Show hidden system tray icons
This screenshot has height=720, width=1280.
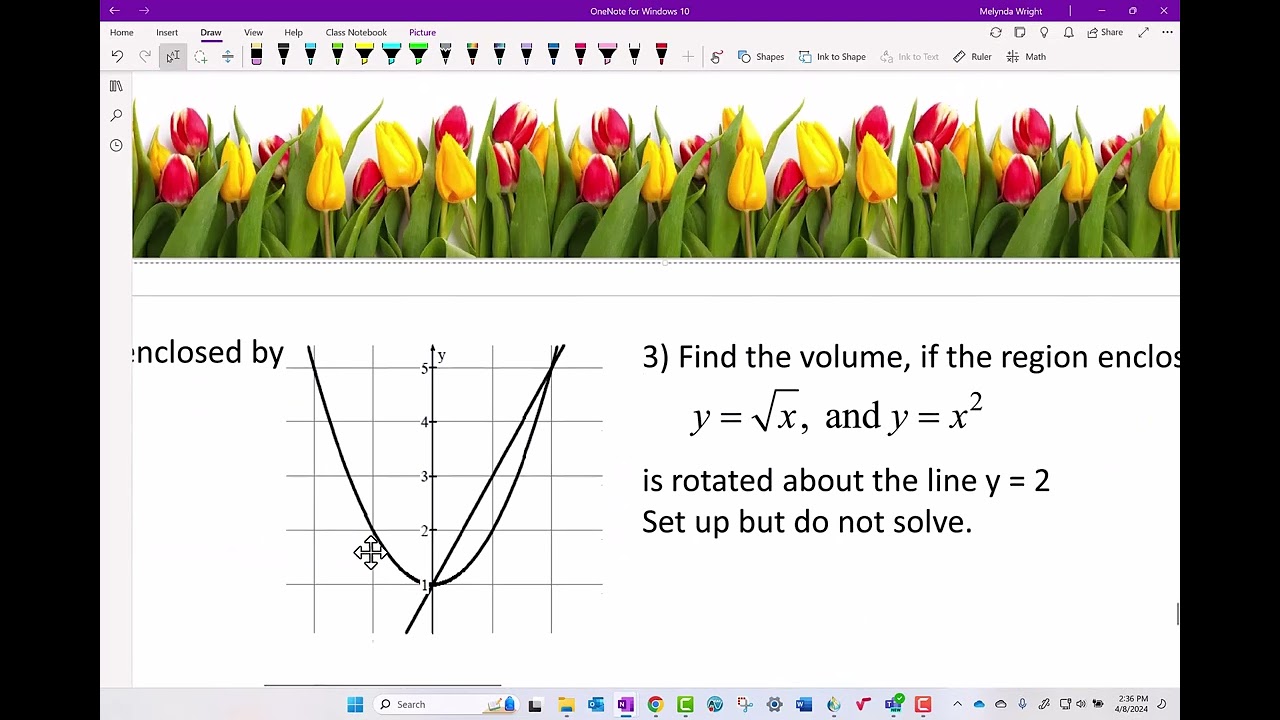pyautogui.click(x=957, y=705)
